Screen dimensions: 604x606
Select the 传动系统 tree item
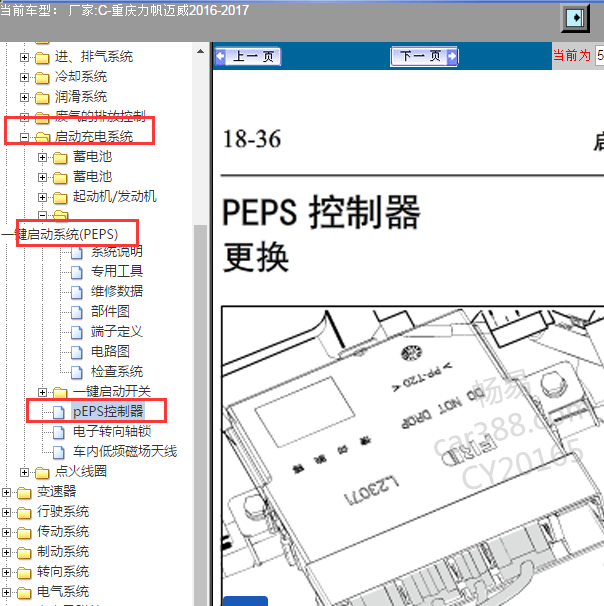coord(63,531)
